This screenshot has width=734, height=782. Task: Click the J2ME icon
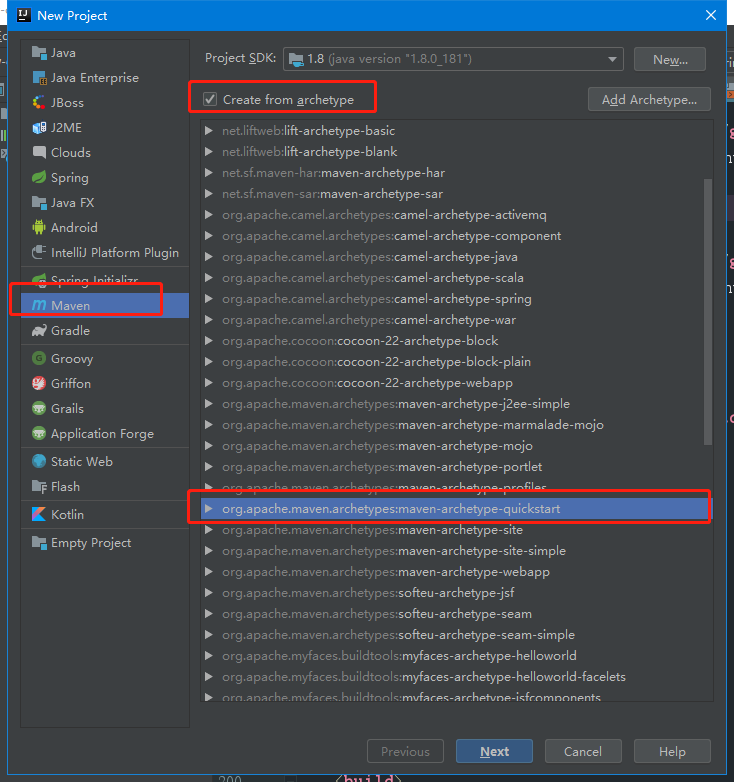point(39,128)
